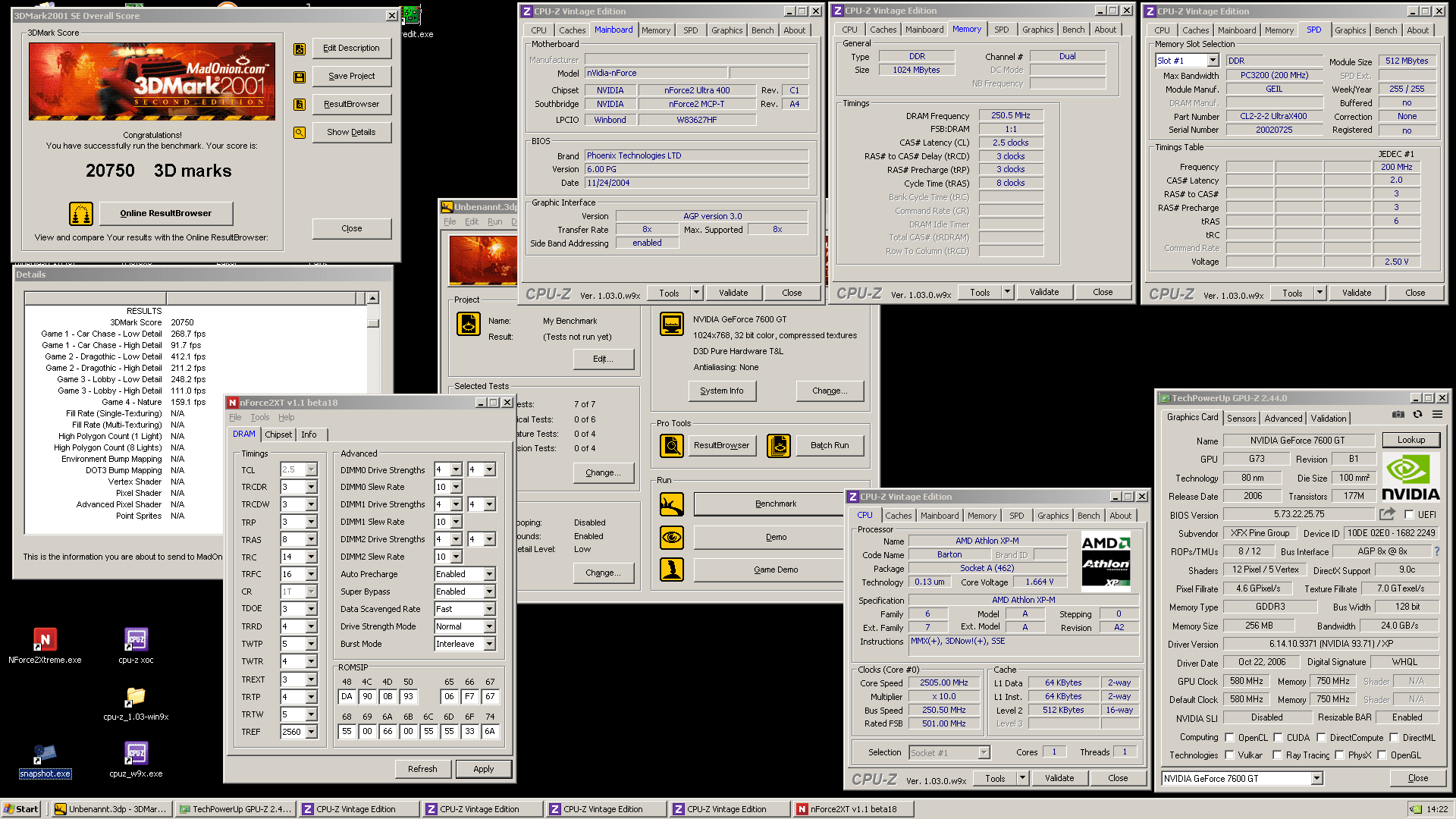Click System Info button in 3DMark
This screenshot has height=819, width=1456.
[x=722, y=391]
